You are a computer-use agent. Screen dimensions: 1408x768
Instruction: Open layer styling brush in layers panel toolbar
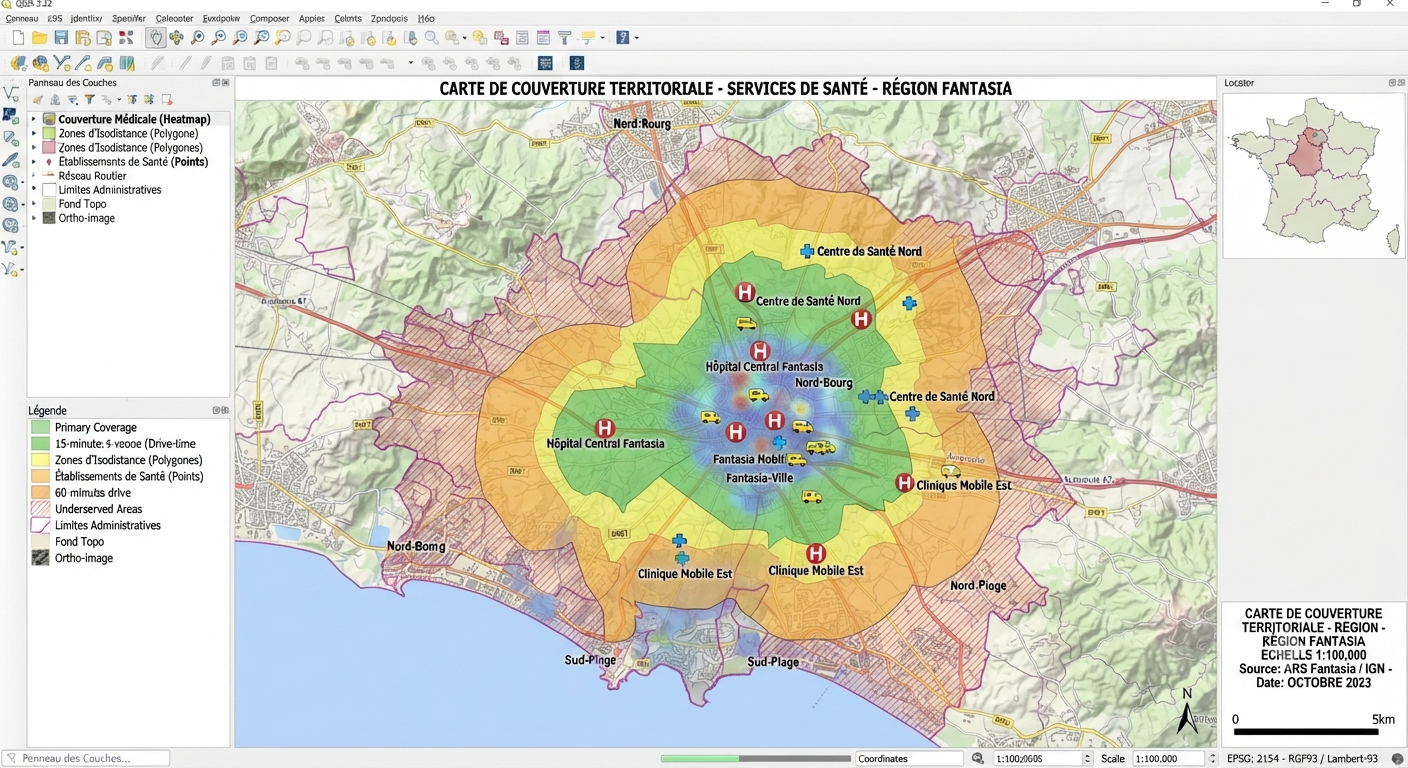pos(38,100)
